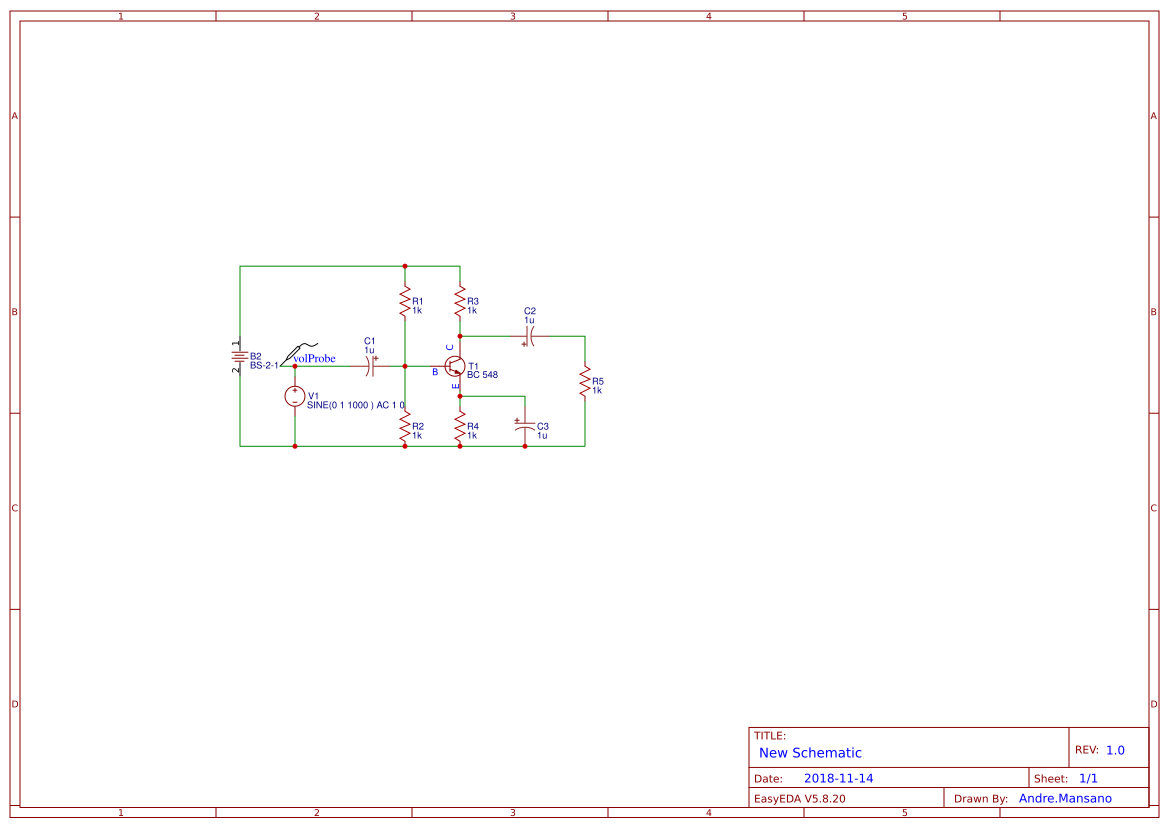Click the Drawn By name Andre.Mansano
Screen dimensions: 1169x828
coord(1065,798)
